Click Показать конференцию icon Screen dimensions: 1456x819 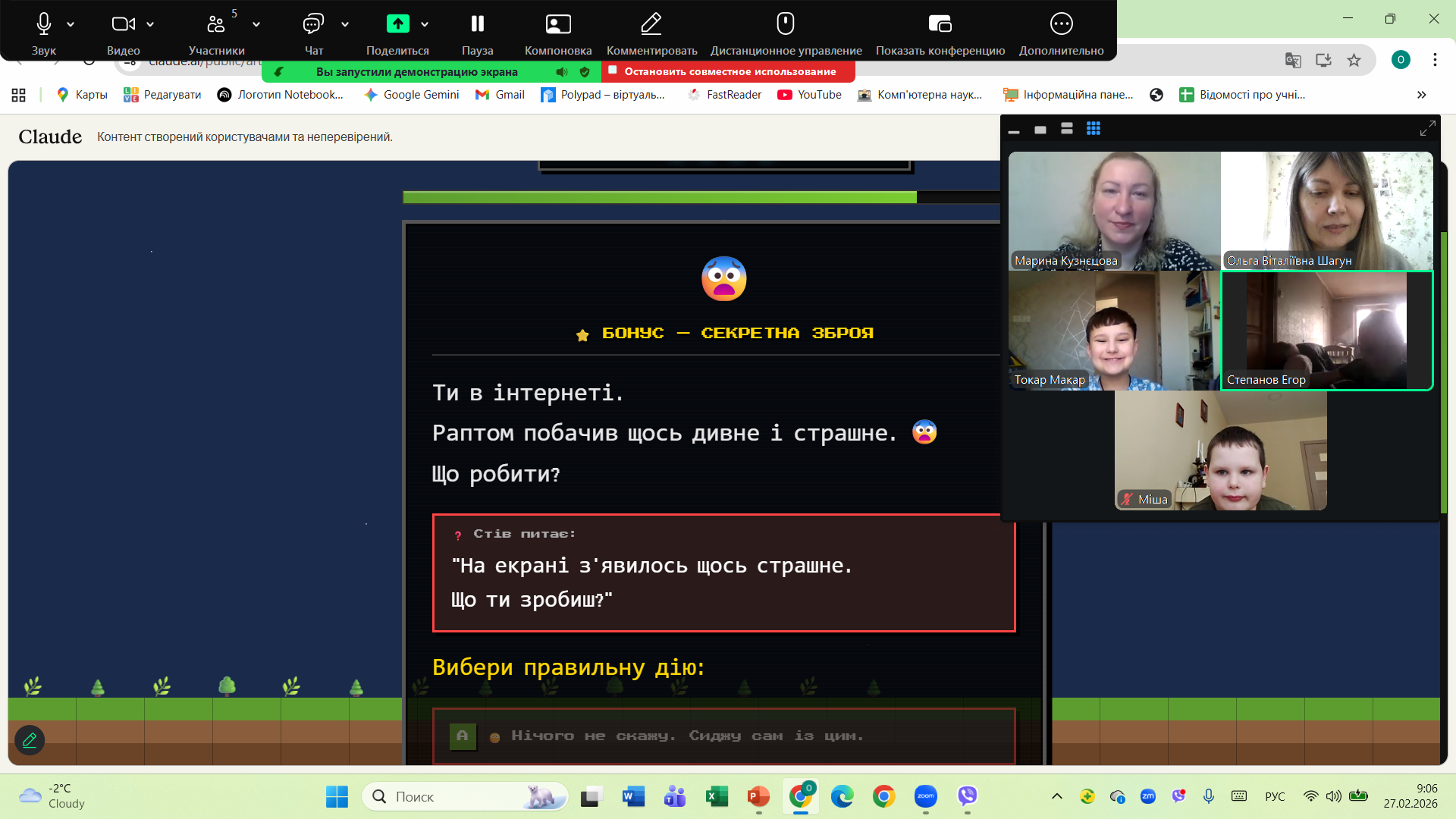(940, 24)
